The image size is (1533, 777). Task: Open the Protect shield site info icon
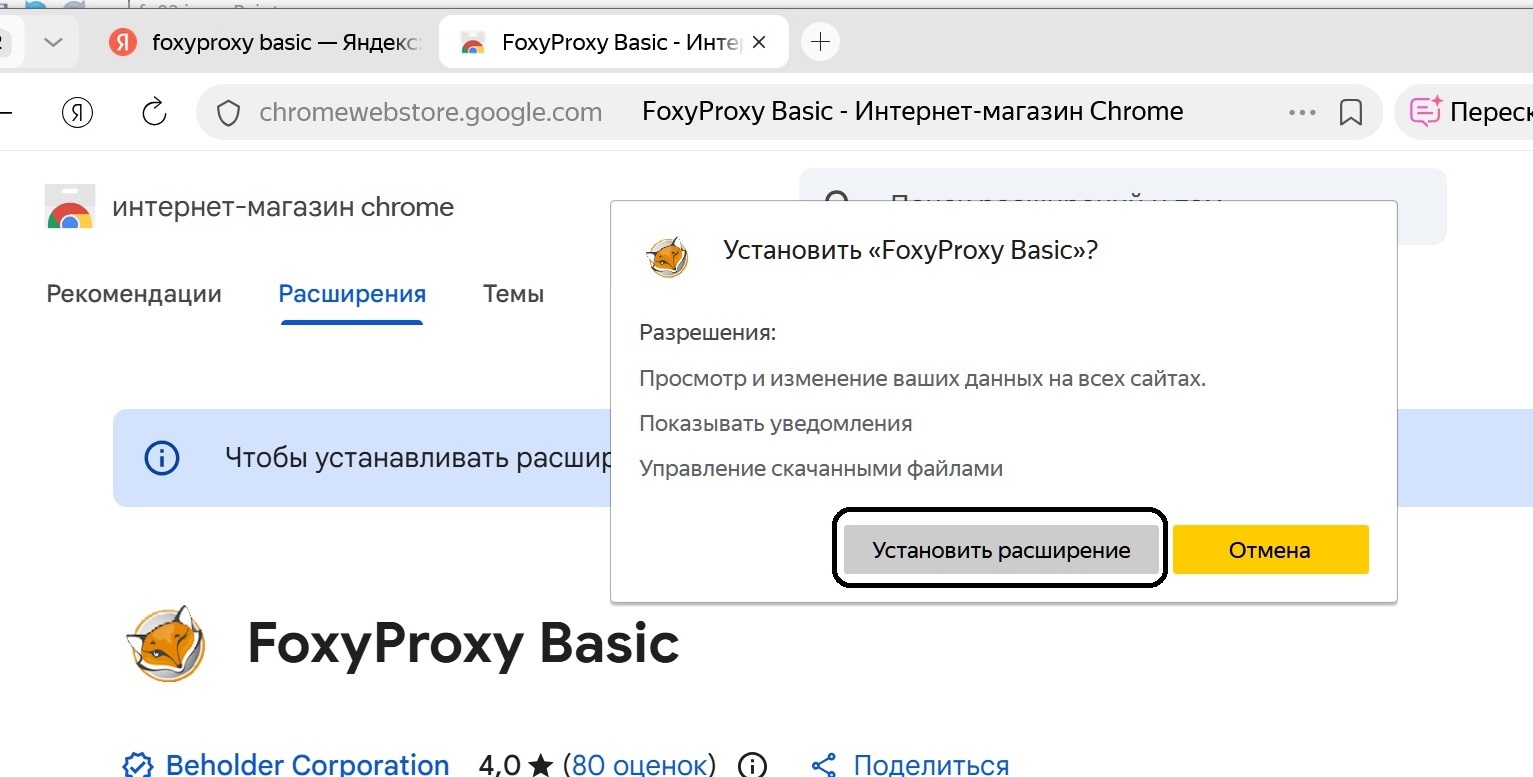[x=228, y=113]
